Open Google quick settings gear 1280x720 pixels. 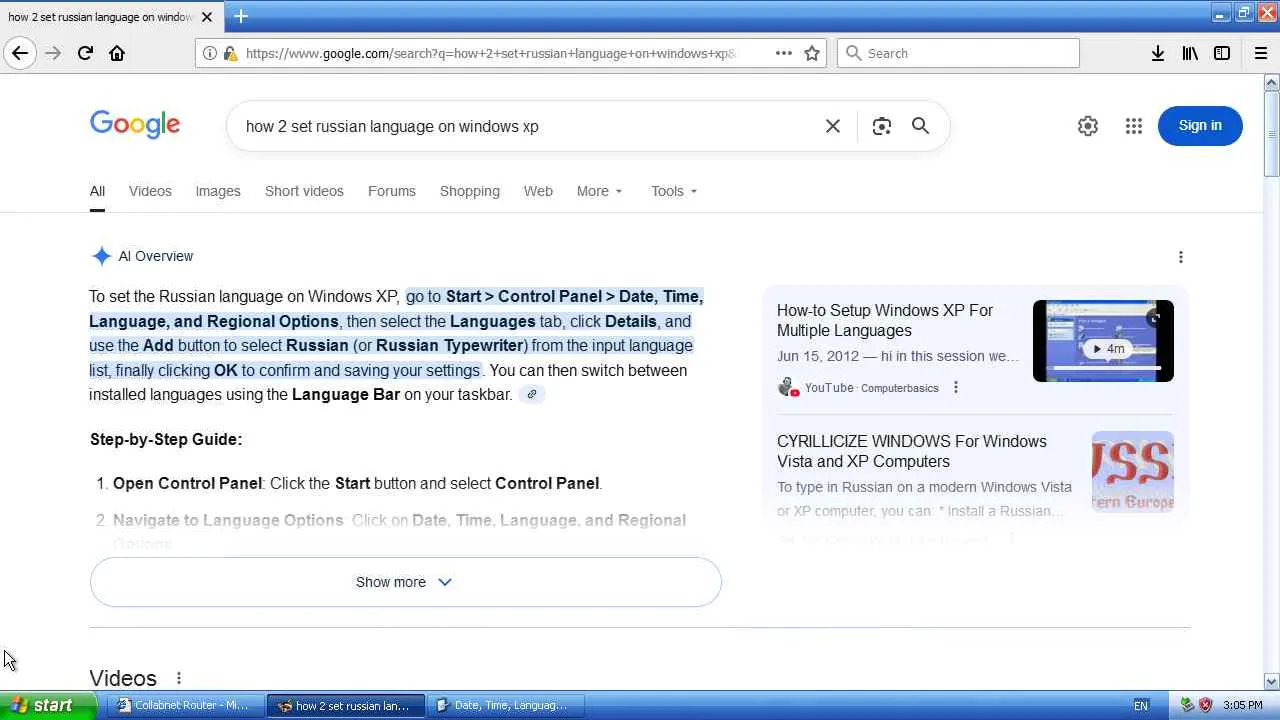coord(1088,126)
